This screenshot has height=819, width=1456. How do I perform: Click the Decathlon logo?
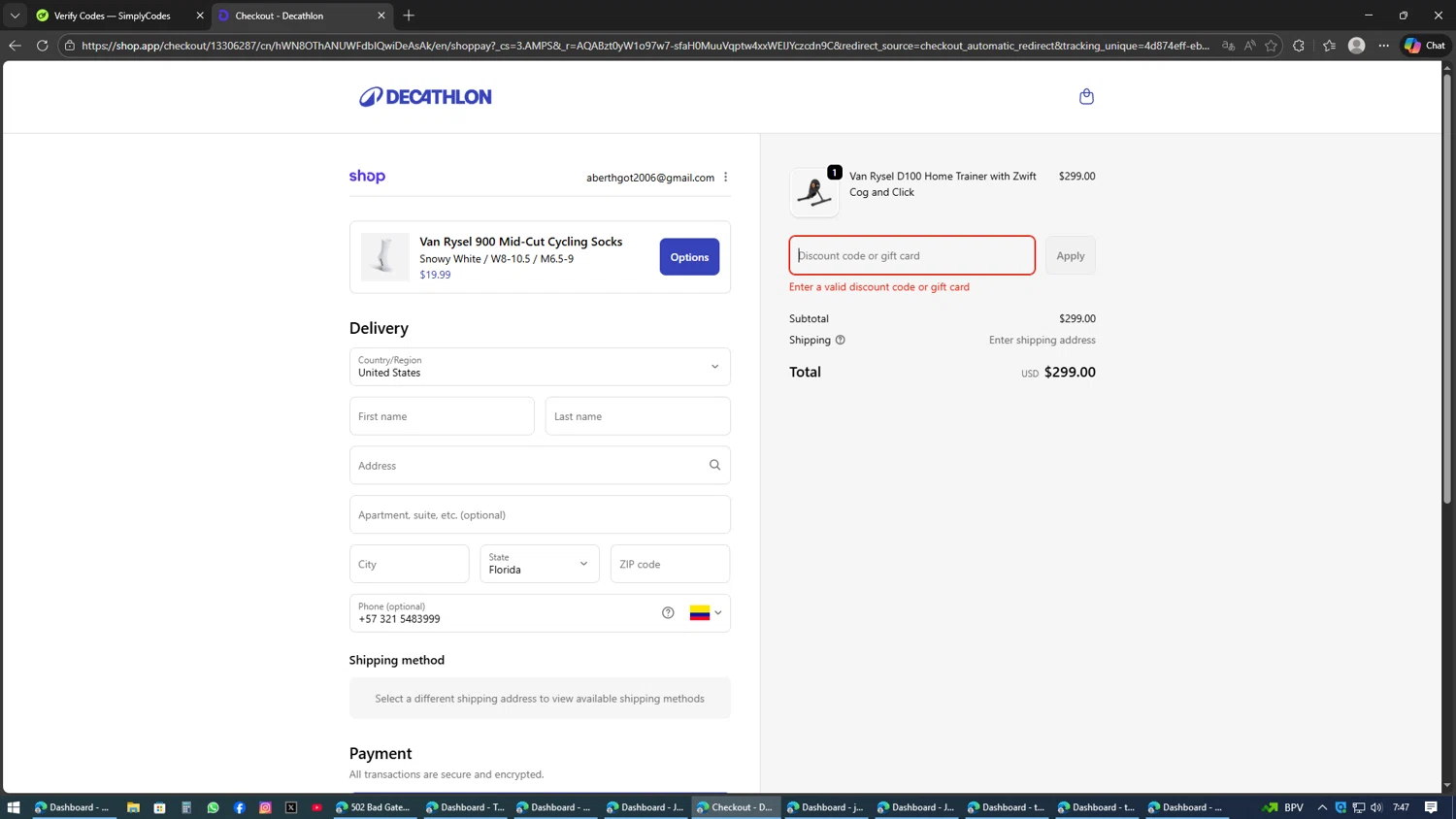425,96
